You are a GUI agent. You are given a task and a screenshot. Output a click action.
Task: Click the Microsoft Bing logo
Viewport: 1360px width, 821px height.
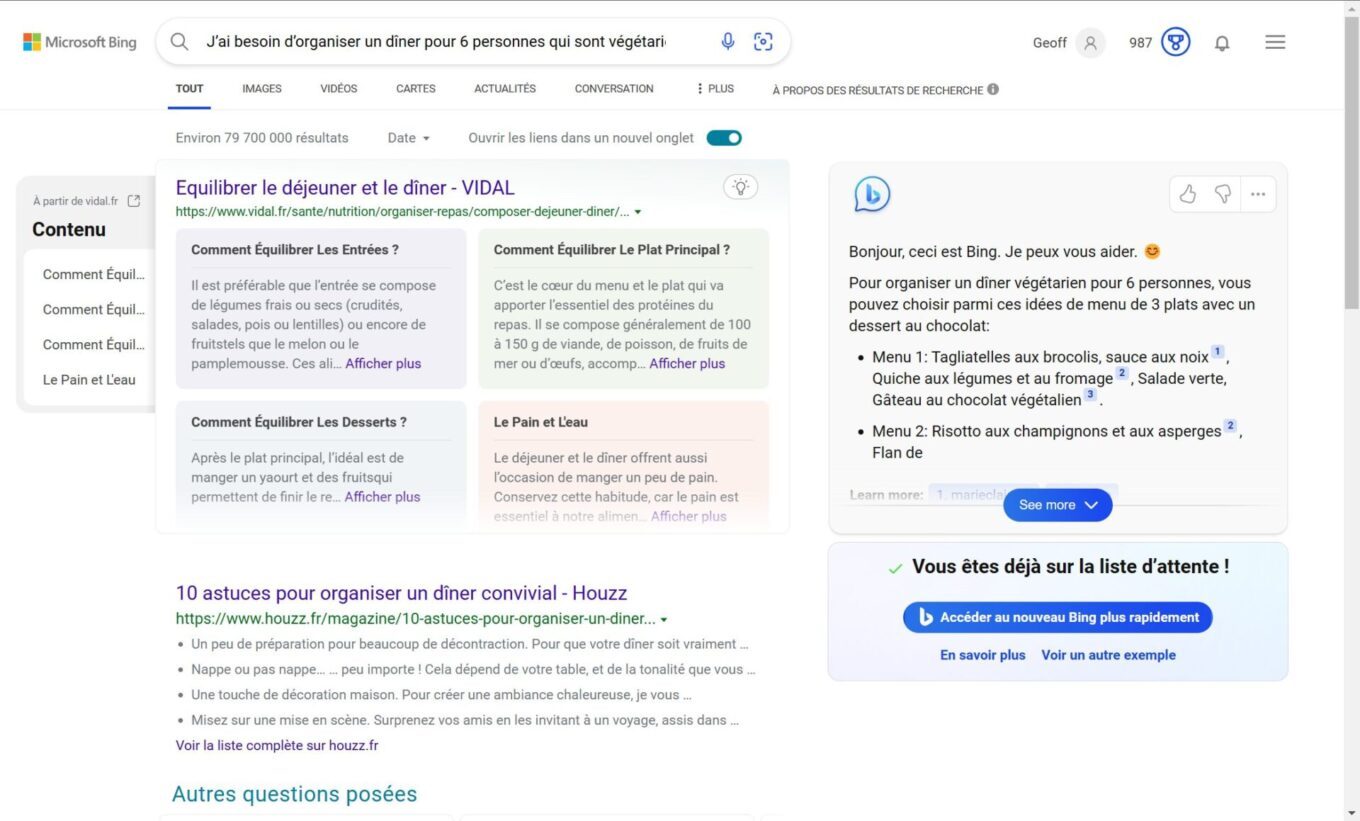tap(80, 42)
